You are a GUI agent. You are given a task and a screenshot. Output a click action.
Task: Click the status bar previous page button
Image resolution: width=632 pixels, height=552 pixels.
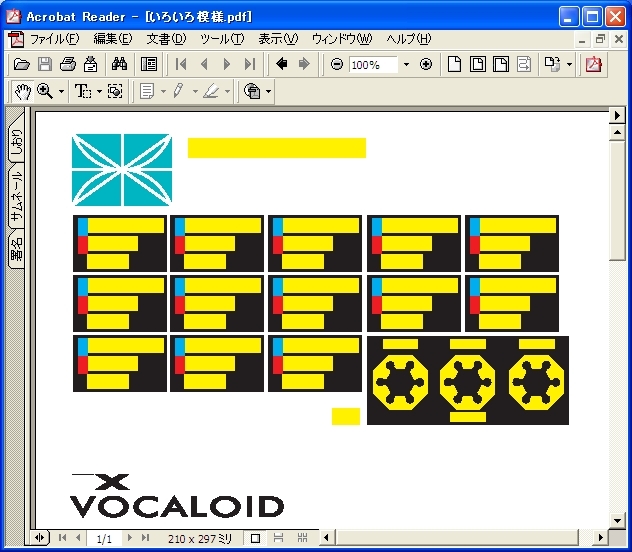[x=78, y=538]
